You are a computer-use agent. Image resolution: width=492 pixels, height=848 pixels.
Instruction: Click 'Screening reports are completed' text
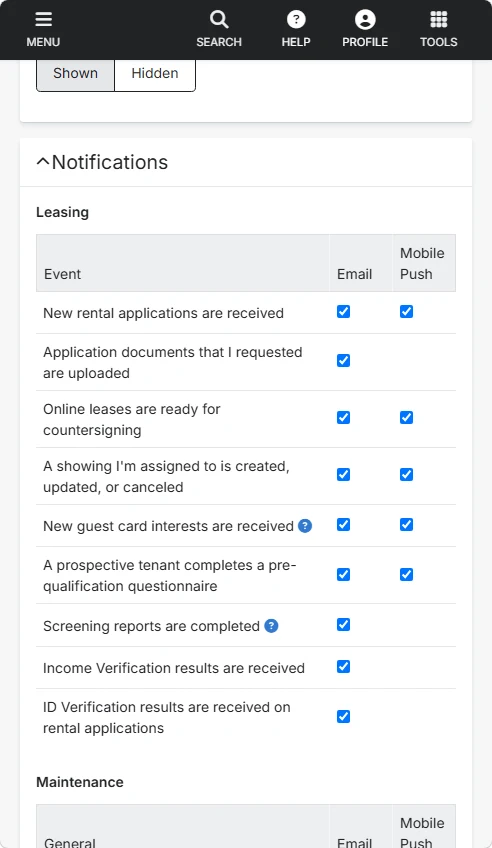pos(151,626)
